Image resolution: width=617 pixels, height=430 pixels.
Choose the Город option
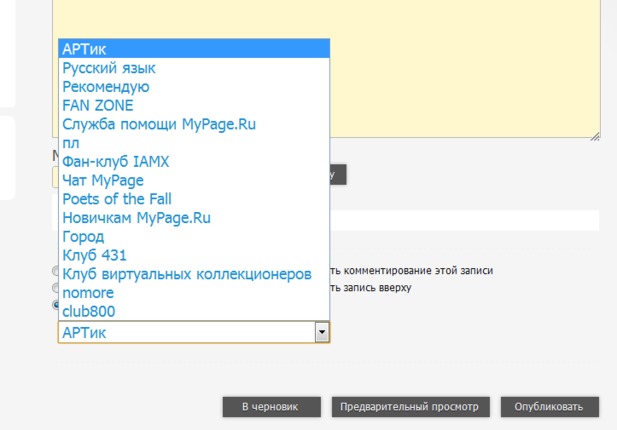(194, 236)
